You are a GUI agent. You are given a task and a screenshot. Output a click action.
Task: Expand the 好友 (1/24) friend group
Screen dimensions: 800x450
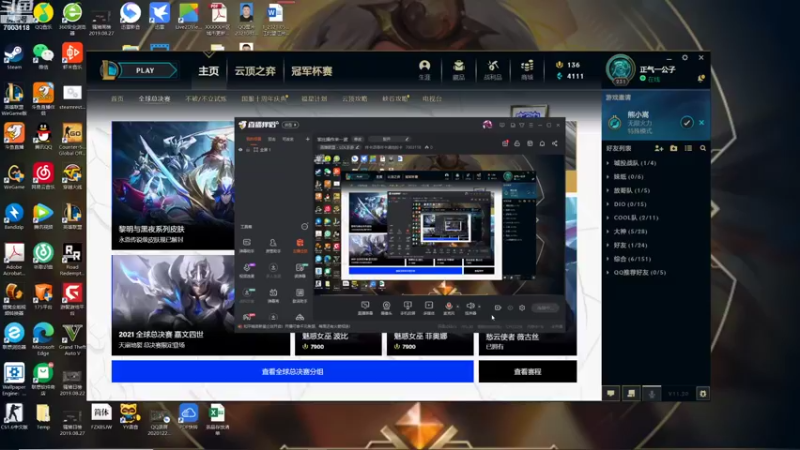point(629,245)
